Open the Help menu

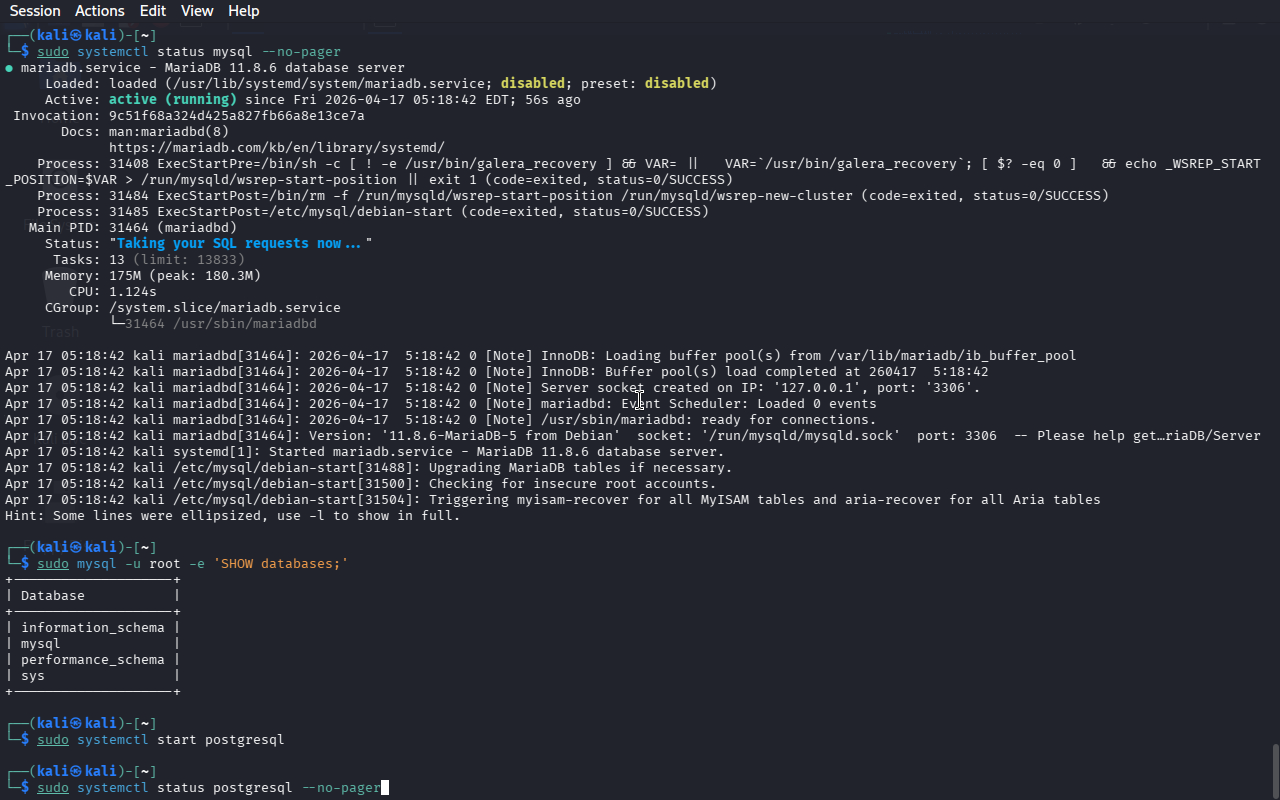coord(243,11)
